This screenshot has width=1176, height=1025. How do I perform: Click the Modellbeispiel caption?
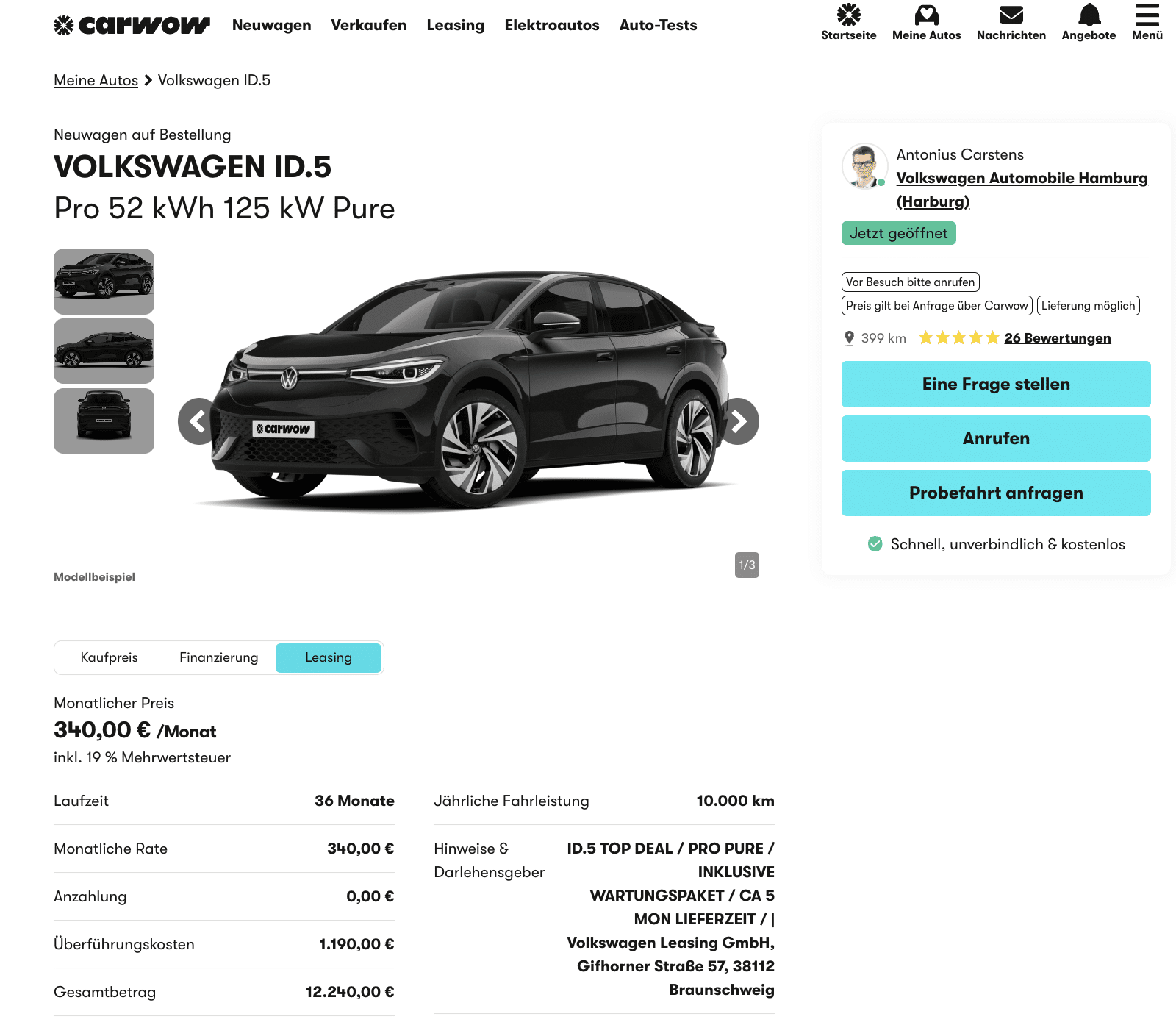click(94, 577)
